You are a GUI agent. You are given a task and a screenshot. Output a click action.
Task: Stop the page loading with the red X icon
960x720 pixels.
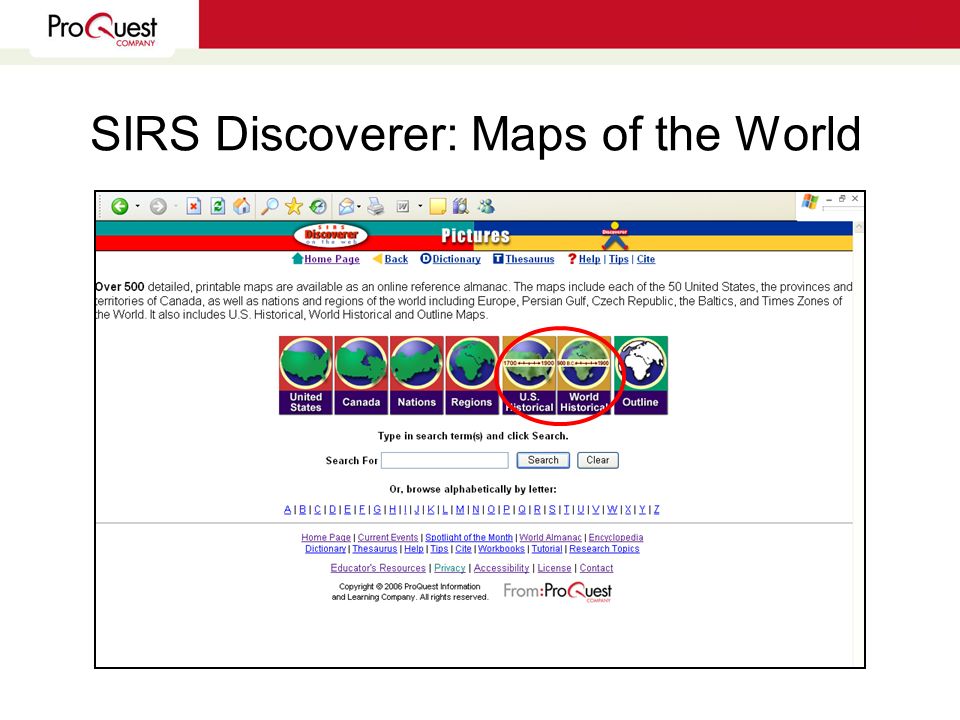[193, 206]
